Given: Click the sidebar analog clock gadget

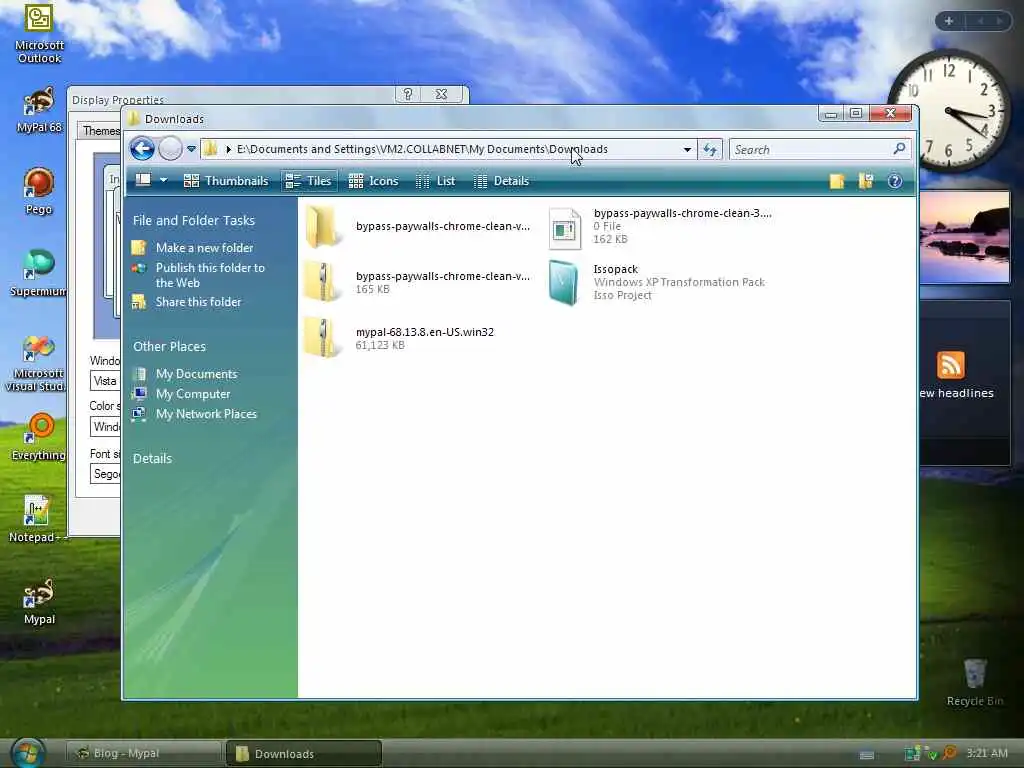Looking at the screenshot, I should coord(948,111).
